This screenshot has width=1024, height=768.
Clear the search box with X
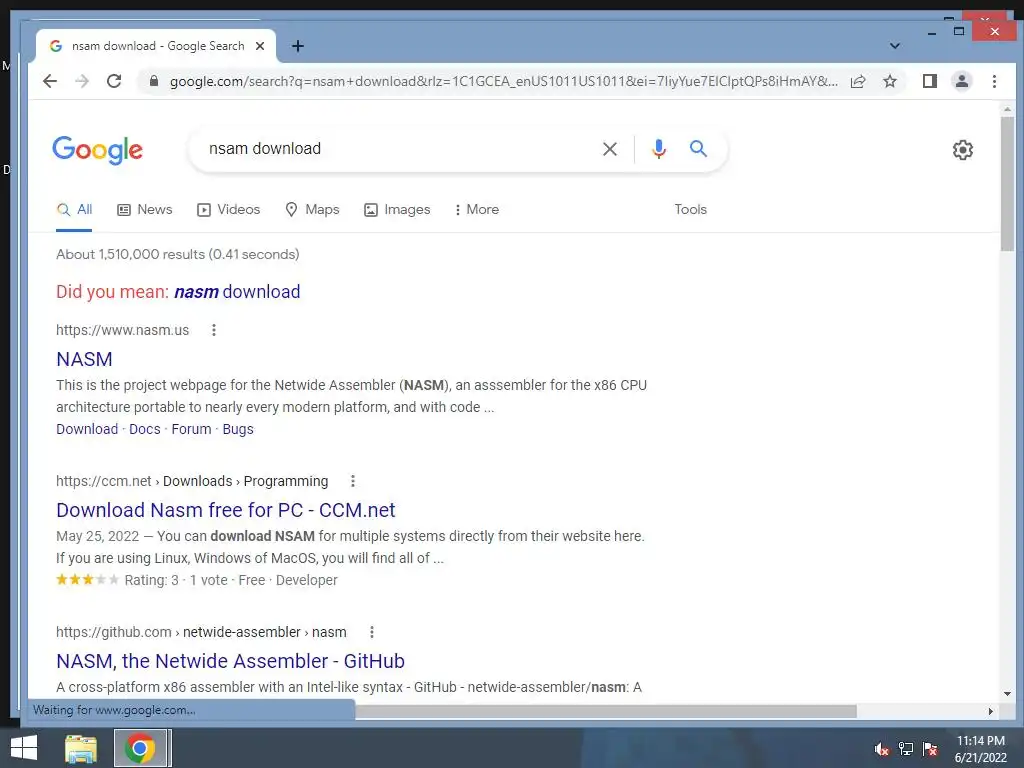pos(609,149)
